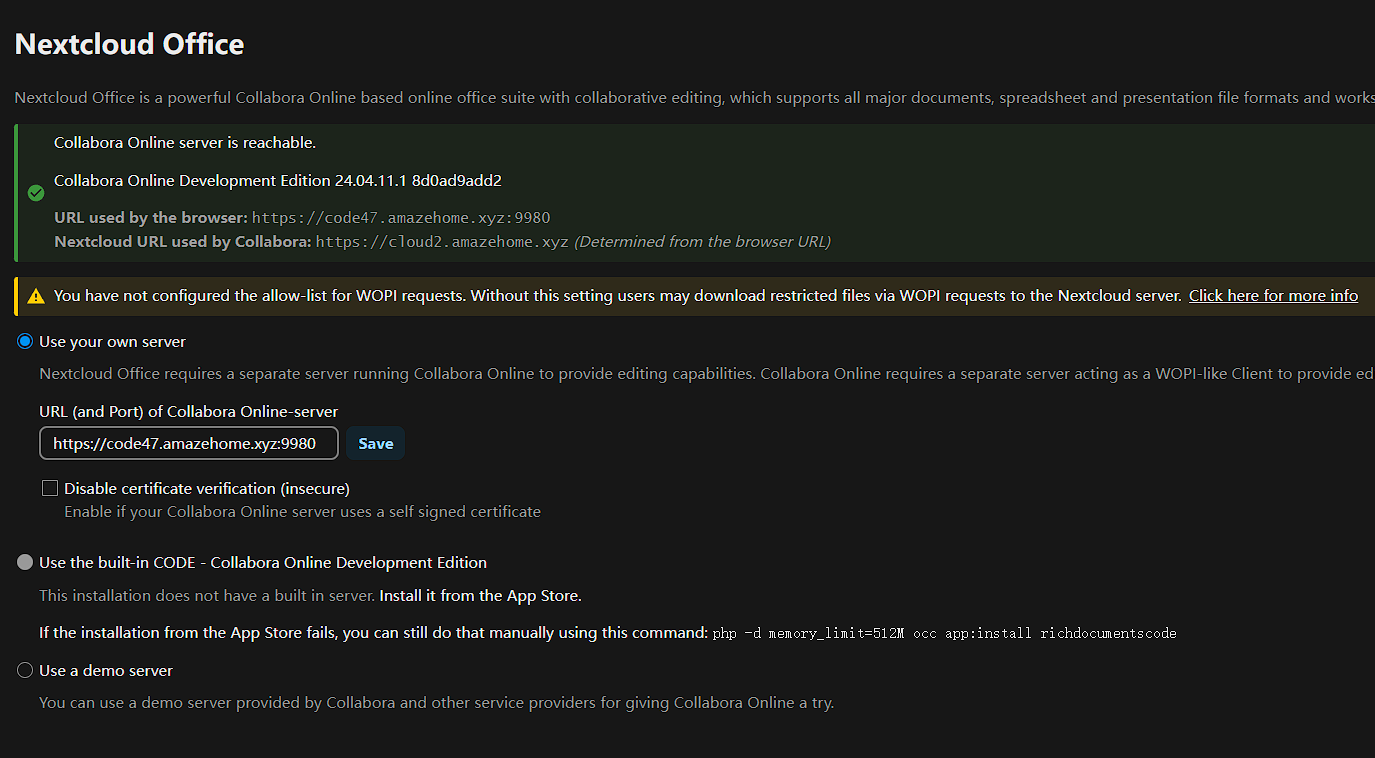This screenshot has width=1375, height=758.
Task: Select the "Use your own server" option
Action: click(24, 341)
